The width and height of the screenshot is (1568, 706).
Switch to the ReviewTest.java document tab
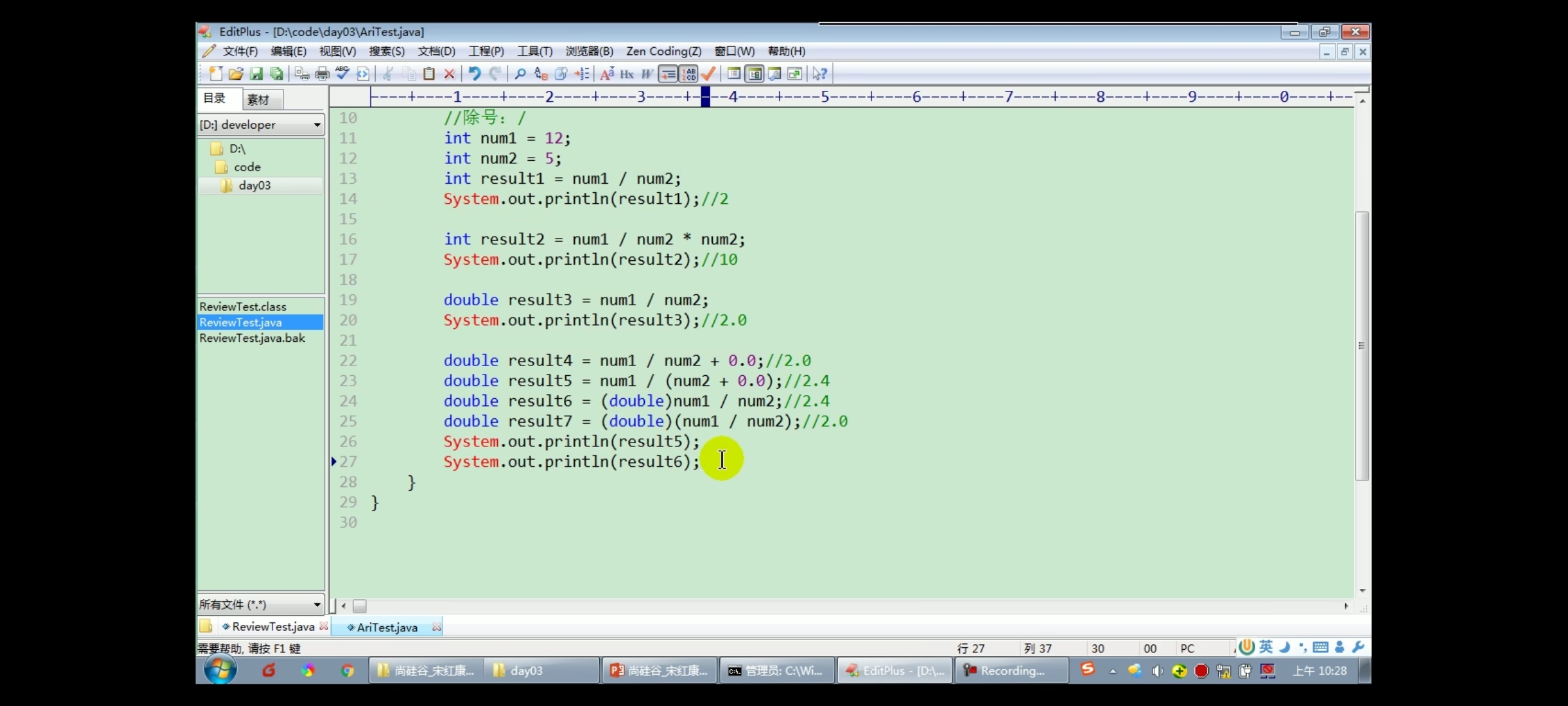(x=273, y=626)
